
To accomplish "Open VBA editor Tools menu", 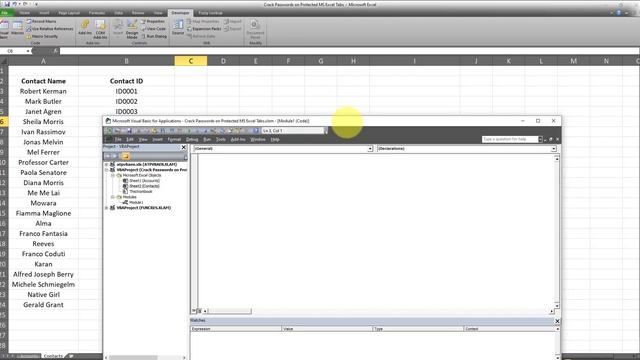I will pyautogui.click(x=221, y=139).
